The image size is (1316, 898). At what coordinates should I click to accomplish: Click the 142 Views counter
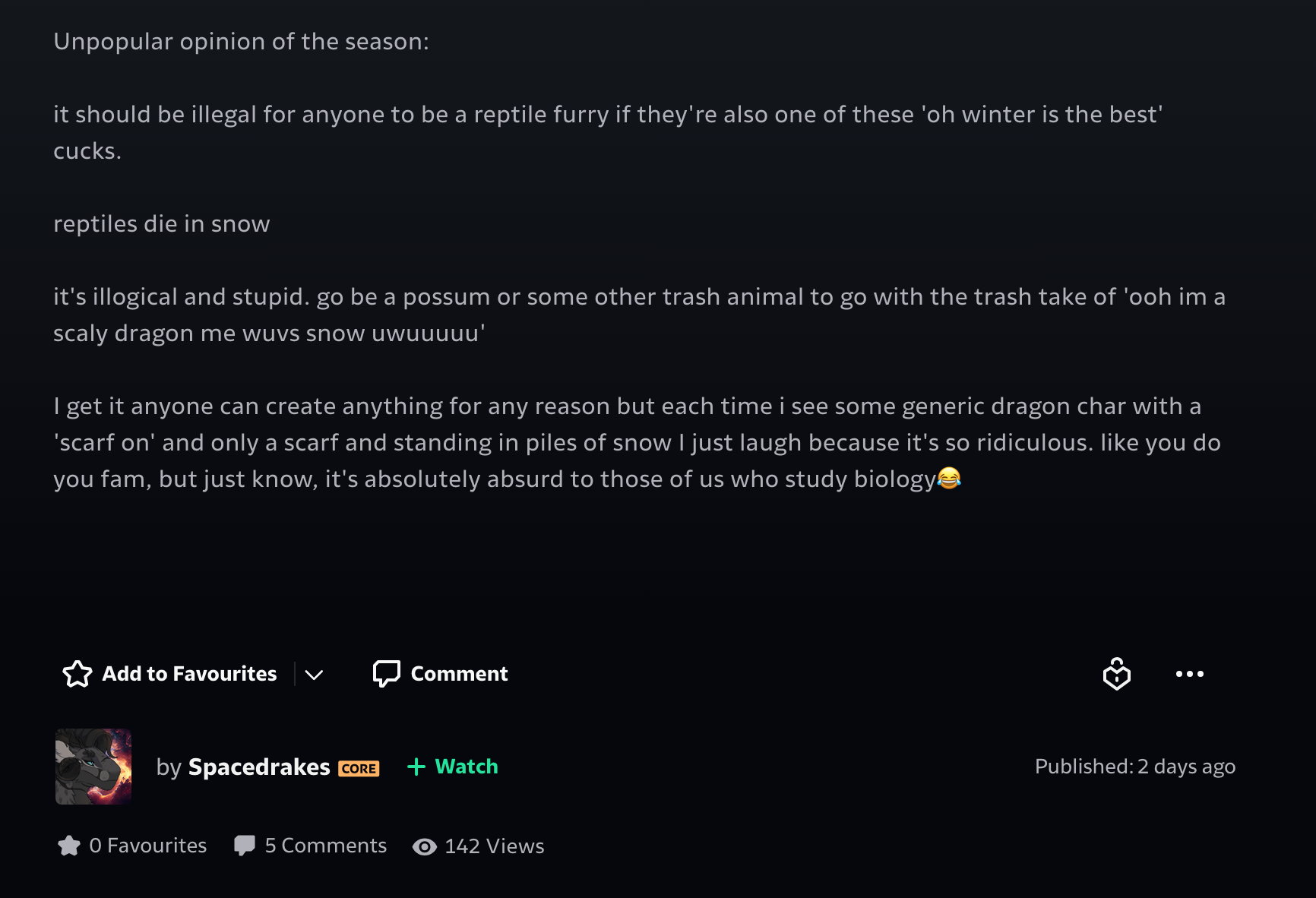pos(495,846)
